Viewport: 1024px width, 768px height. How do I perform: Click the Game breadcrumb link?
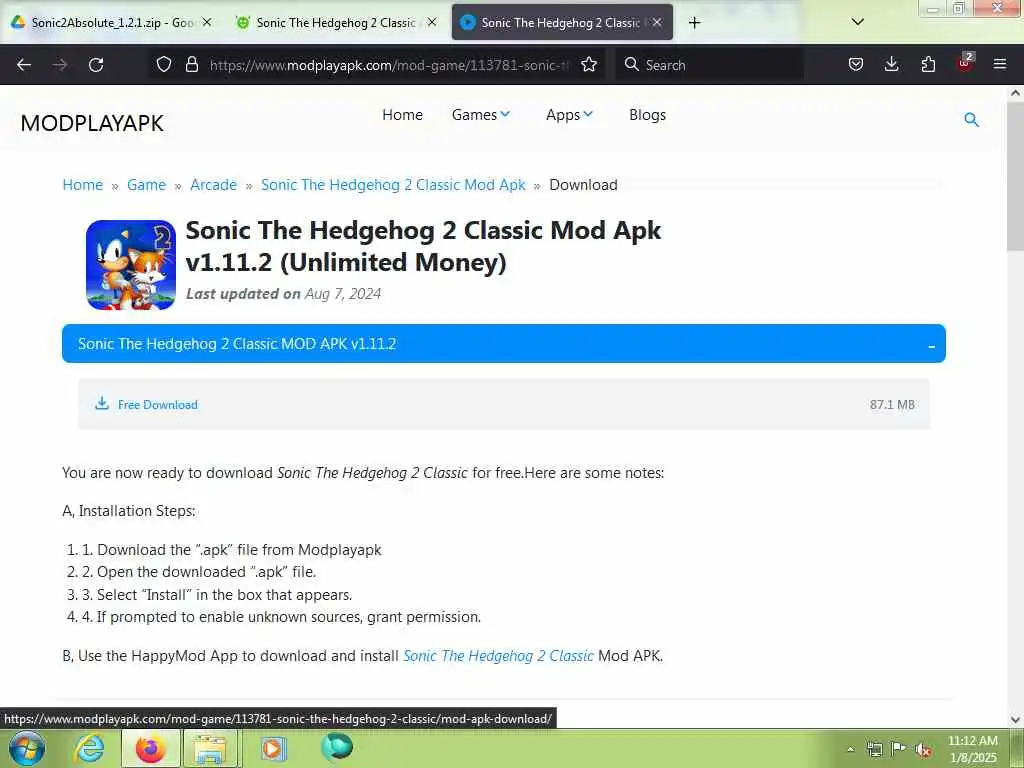point(146,185)
